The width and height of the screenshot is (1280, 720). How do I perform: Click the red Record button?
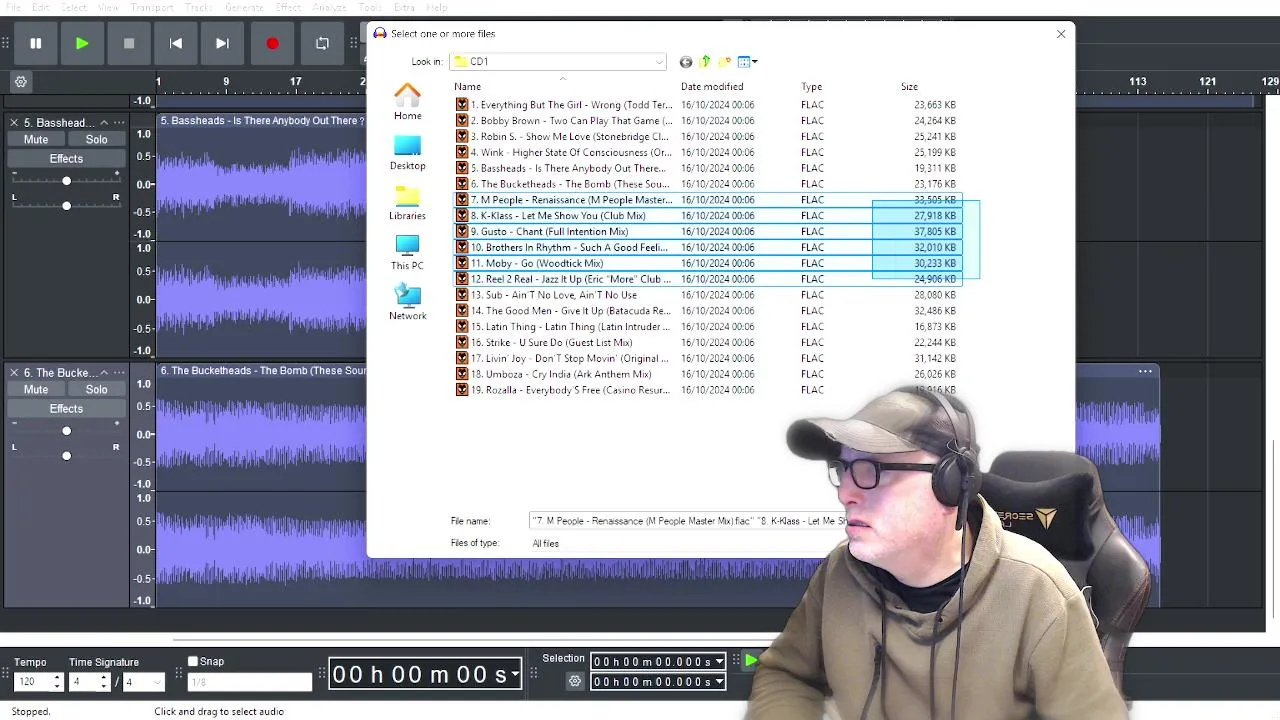pyautogui.click(x=272, y=43)
